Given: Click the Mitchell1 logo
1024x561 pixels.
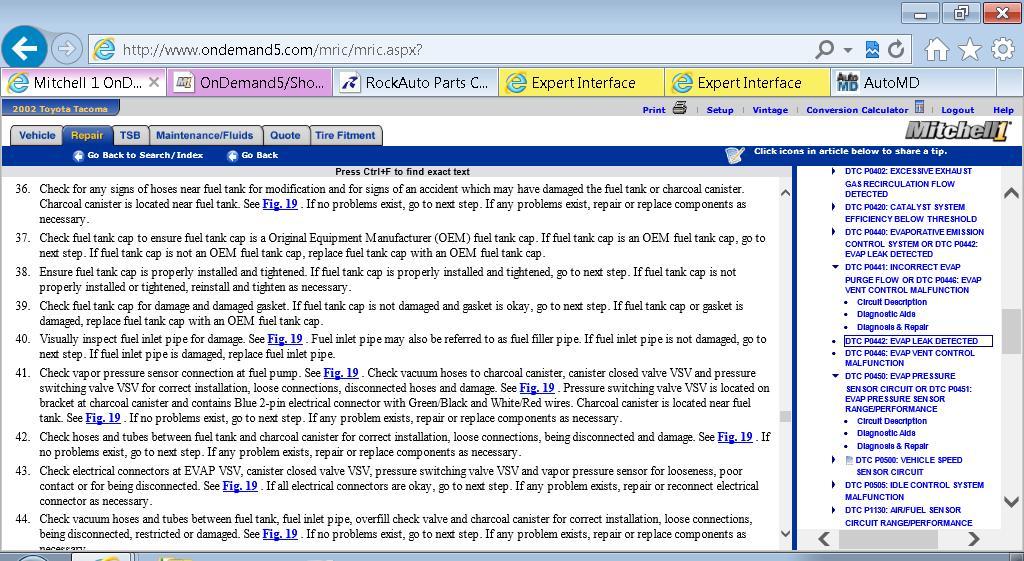Looking at the screenshot, I should point(957,131).
